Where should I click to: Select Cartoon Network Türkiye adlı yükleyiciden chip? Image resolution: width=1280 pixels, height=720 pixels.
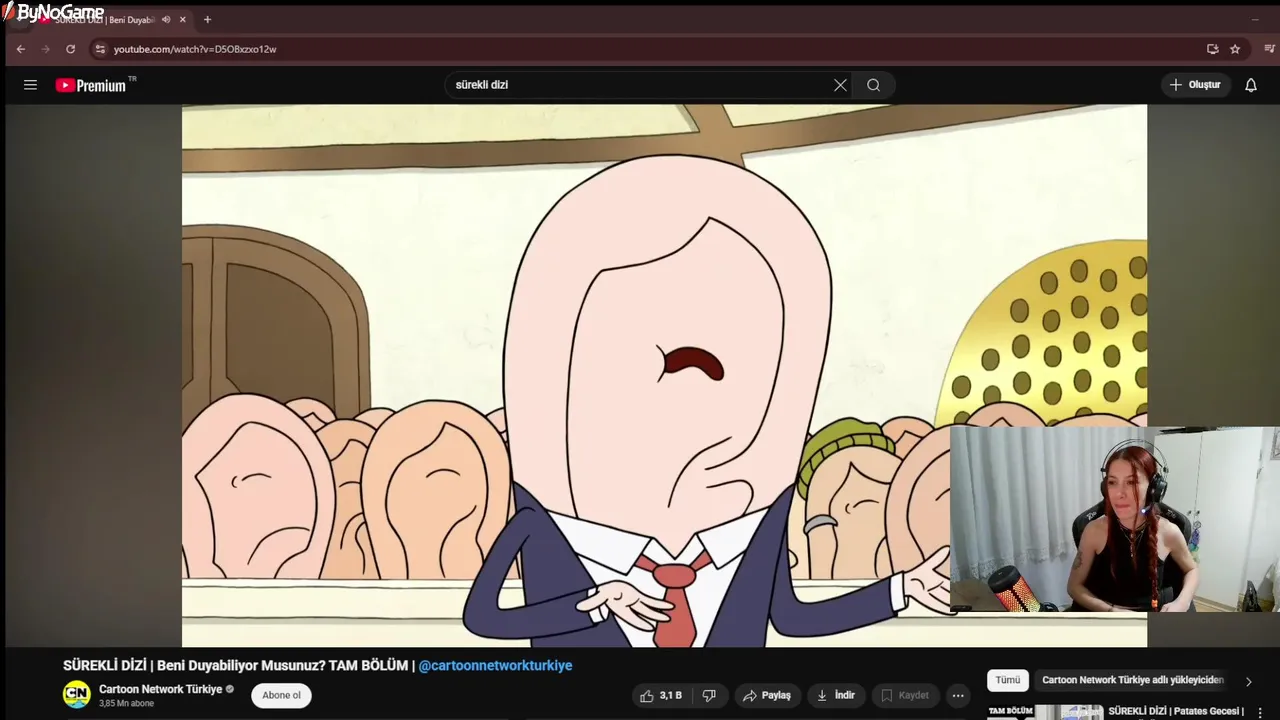point(1132,680)
